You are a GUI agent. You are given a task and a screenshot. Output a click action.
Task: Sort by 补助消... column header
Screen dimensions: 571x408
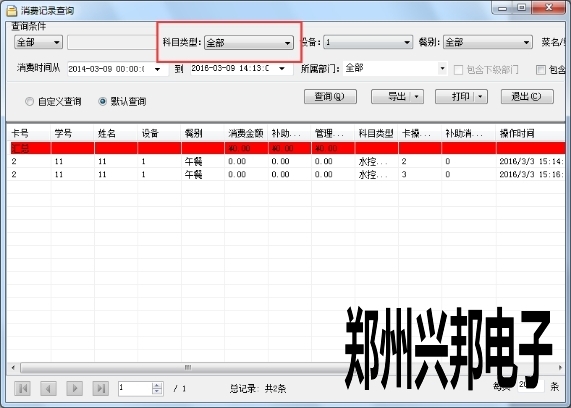[469, 133]
